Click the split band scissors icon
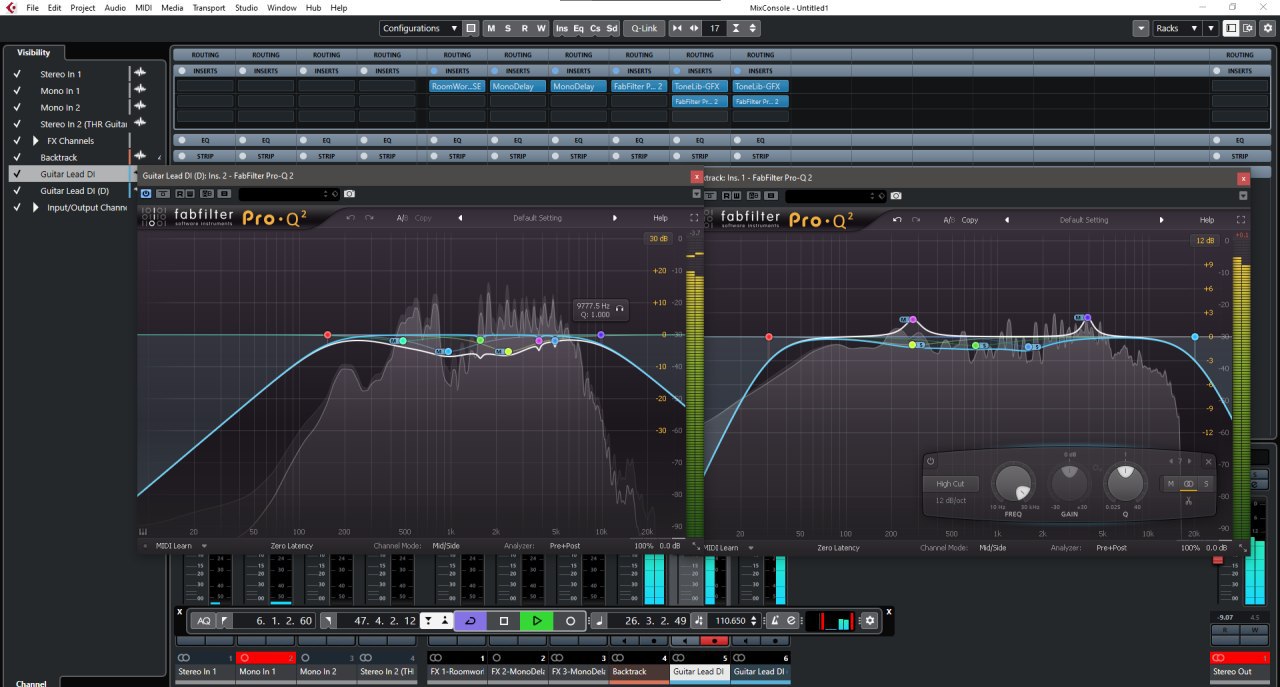The height and width of the screenshot is (687, 1280). coord(1188,503)
